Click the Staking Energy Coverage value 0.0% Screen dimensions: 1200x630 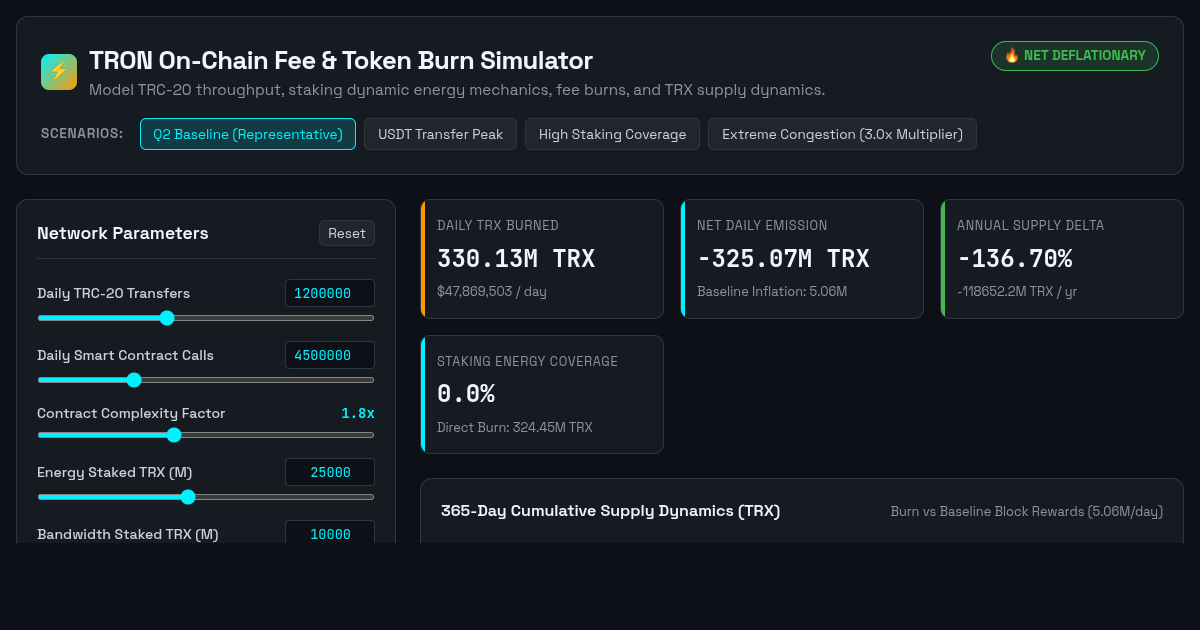pyautogui.click(x=466, y=394)
